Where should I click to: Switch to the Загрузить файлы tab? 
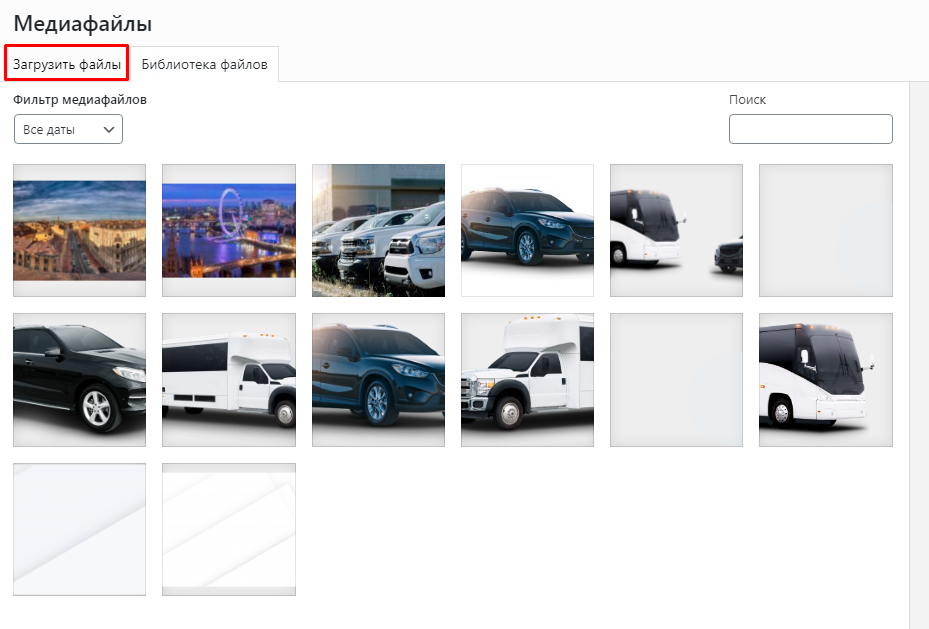tap(67, 65)
